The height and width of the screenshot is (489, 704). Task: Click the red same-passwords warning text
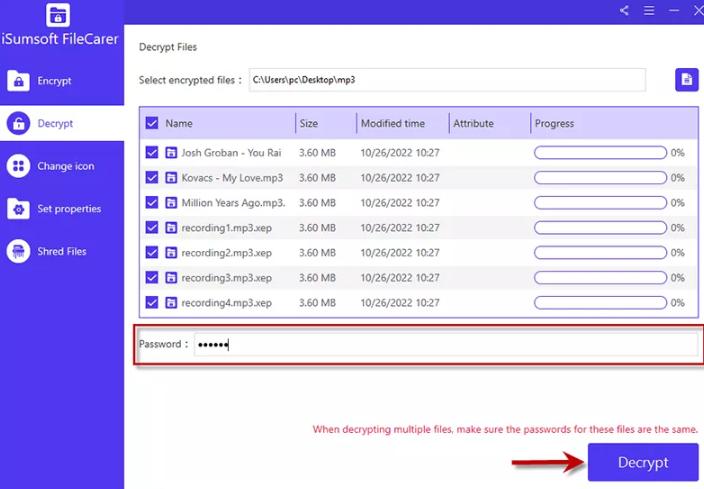click(x=505, y=429)
